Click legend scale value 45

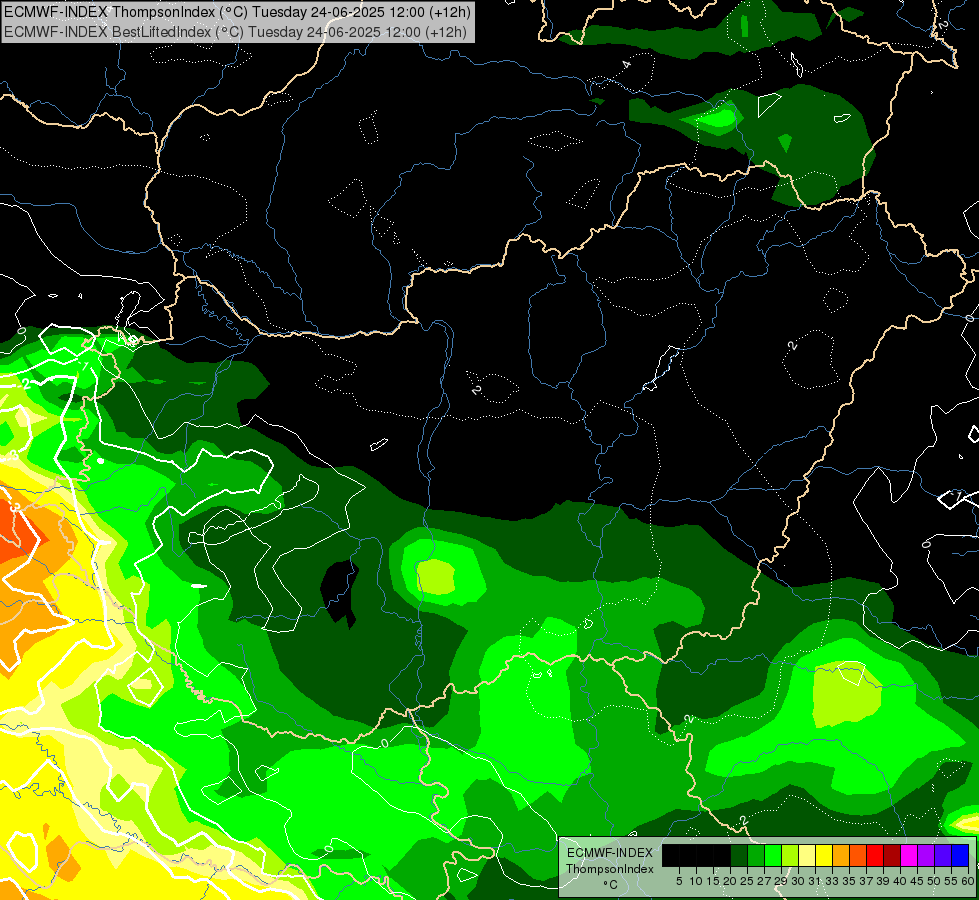pos(917,881)
